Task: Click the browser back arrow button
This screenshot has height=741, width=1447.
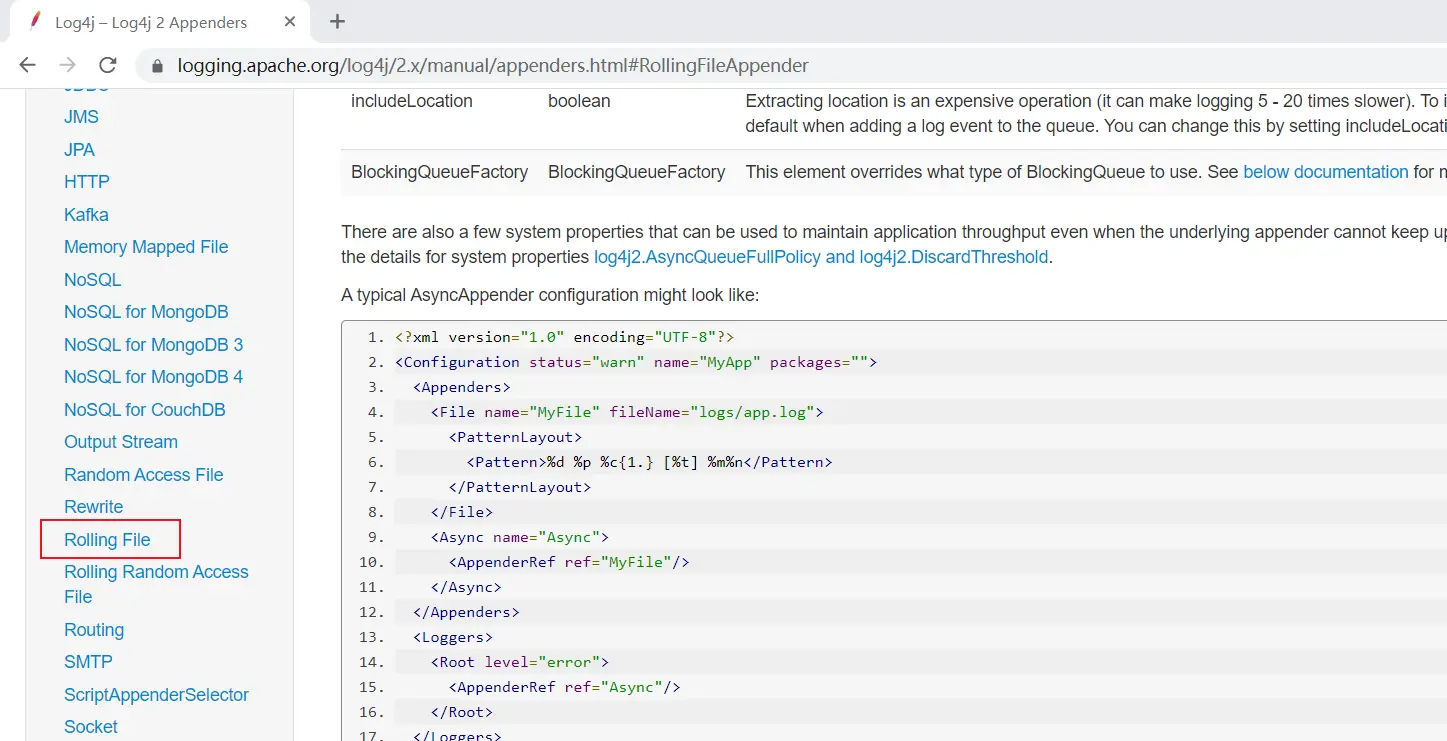Action: tap(27, 65)
